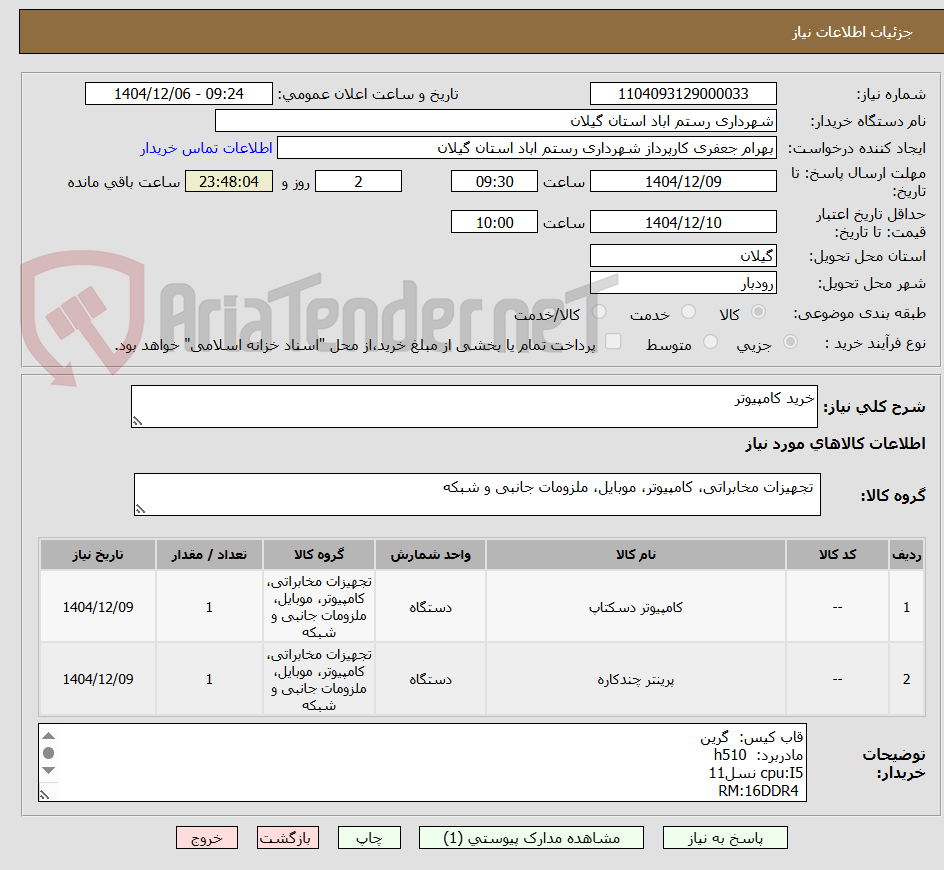Viewport: 944px width, 870px height.
Task: Click response deadline date 1404/12/09 field
Action: pyautogui.click(x=683, y=181)
